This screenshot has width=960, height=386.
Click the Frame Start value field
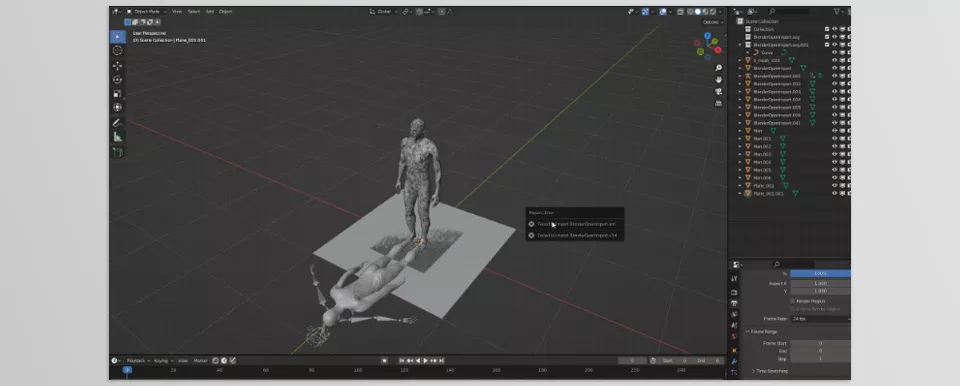820,344
